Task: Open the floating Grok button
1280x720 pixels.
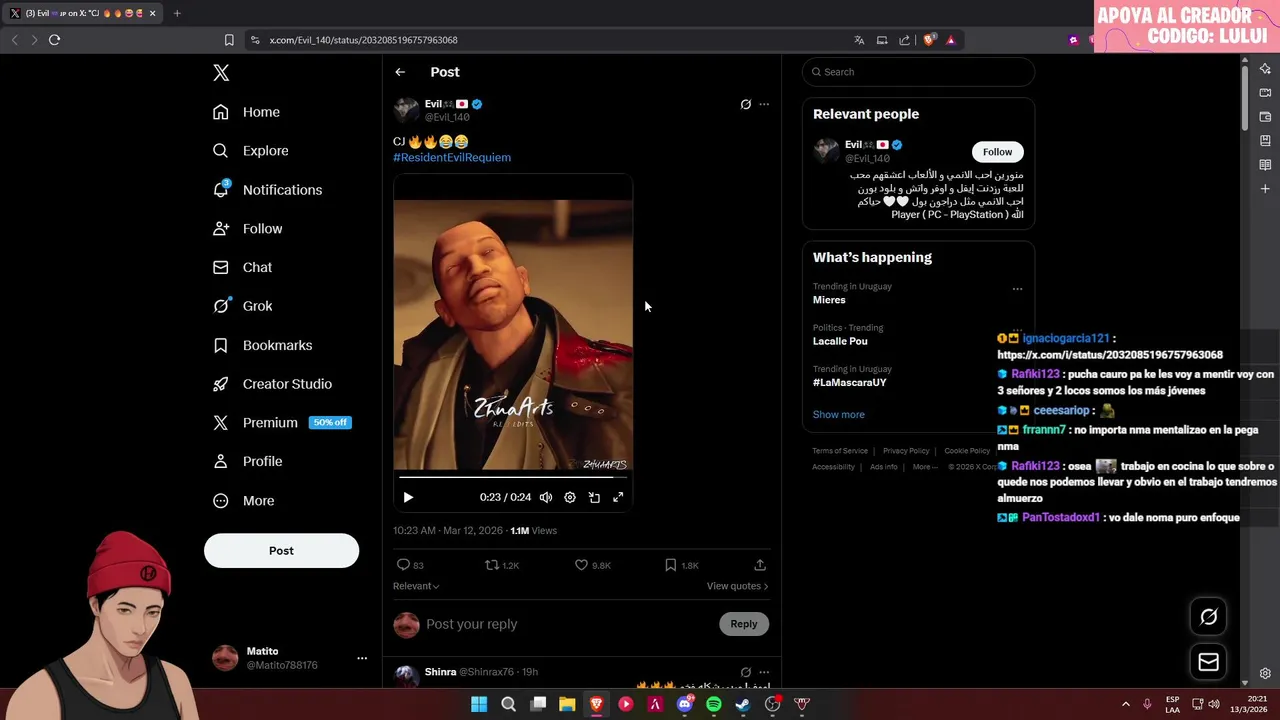Action: click(1208, 617)
